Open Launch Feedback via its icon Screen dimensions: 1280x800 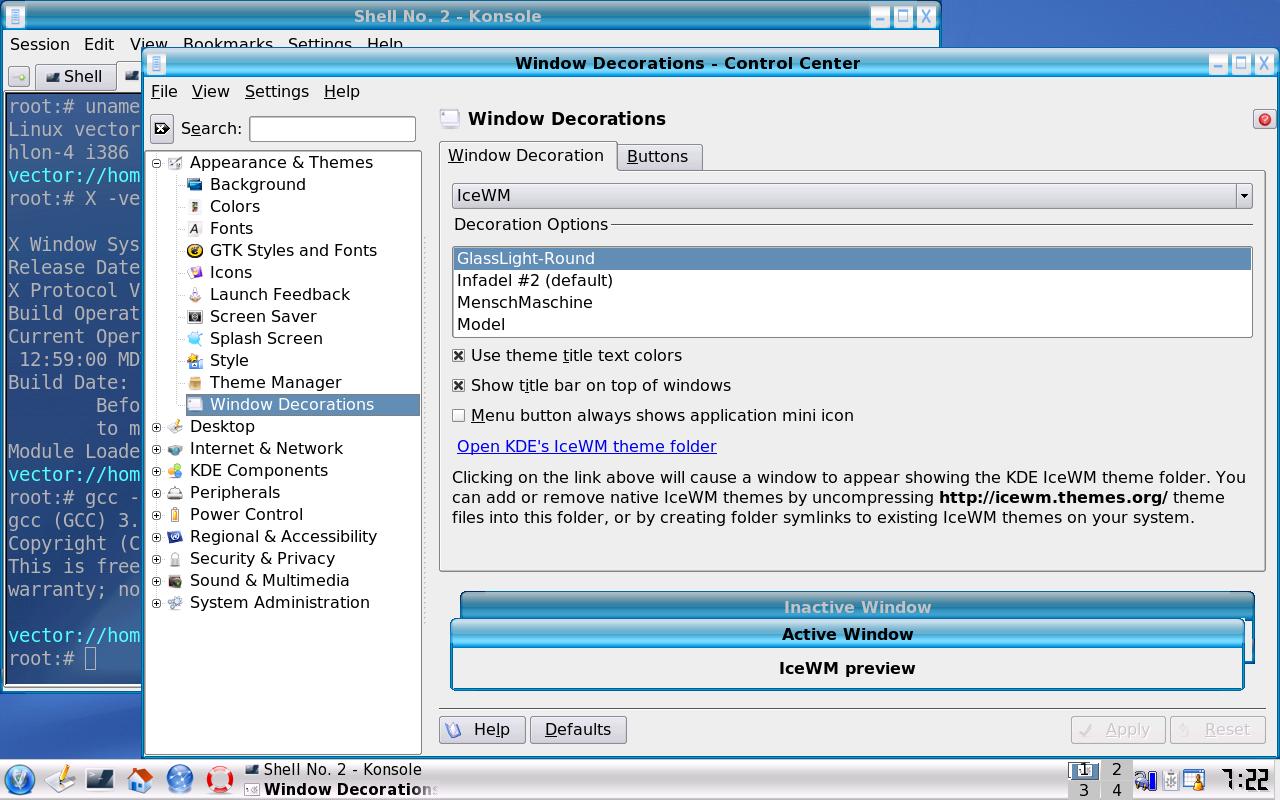(195, 294)
